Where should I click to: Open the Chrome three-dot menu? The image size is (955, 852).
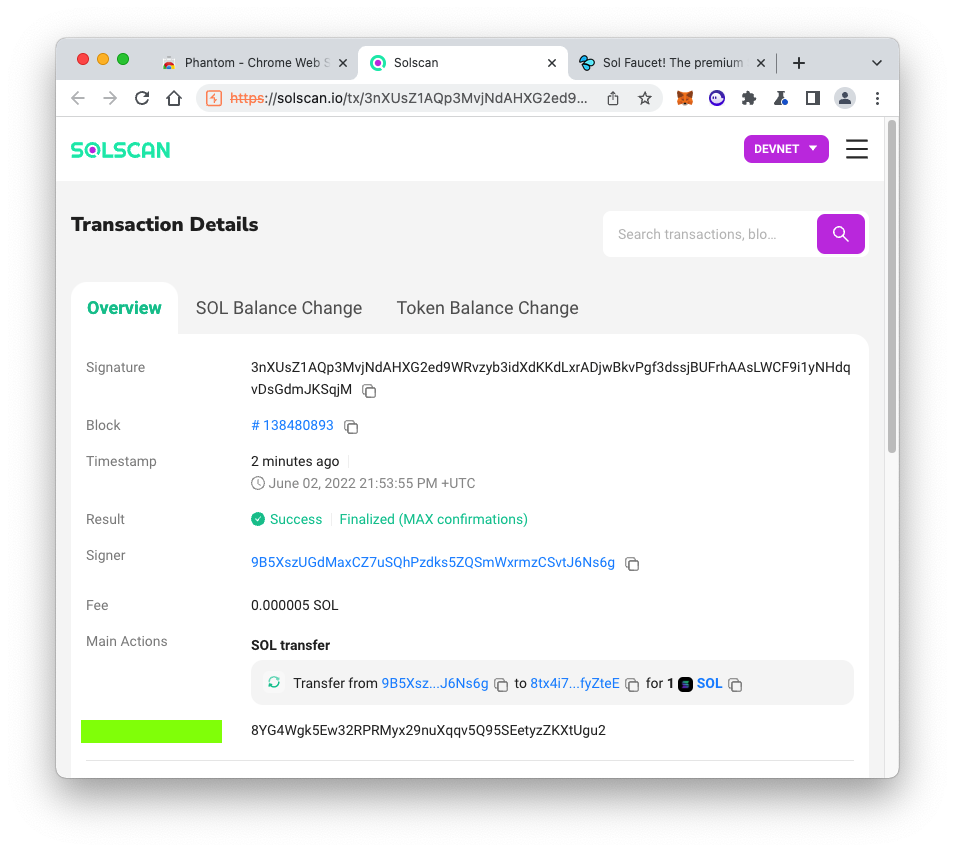[877, 98]
